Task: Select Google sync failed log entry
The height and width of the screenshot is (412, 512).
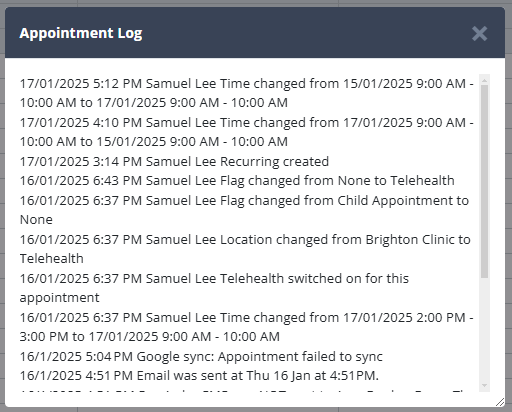Action: 201,356
